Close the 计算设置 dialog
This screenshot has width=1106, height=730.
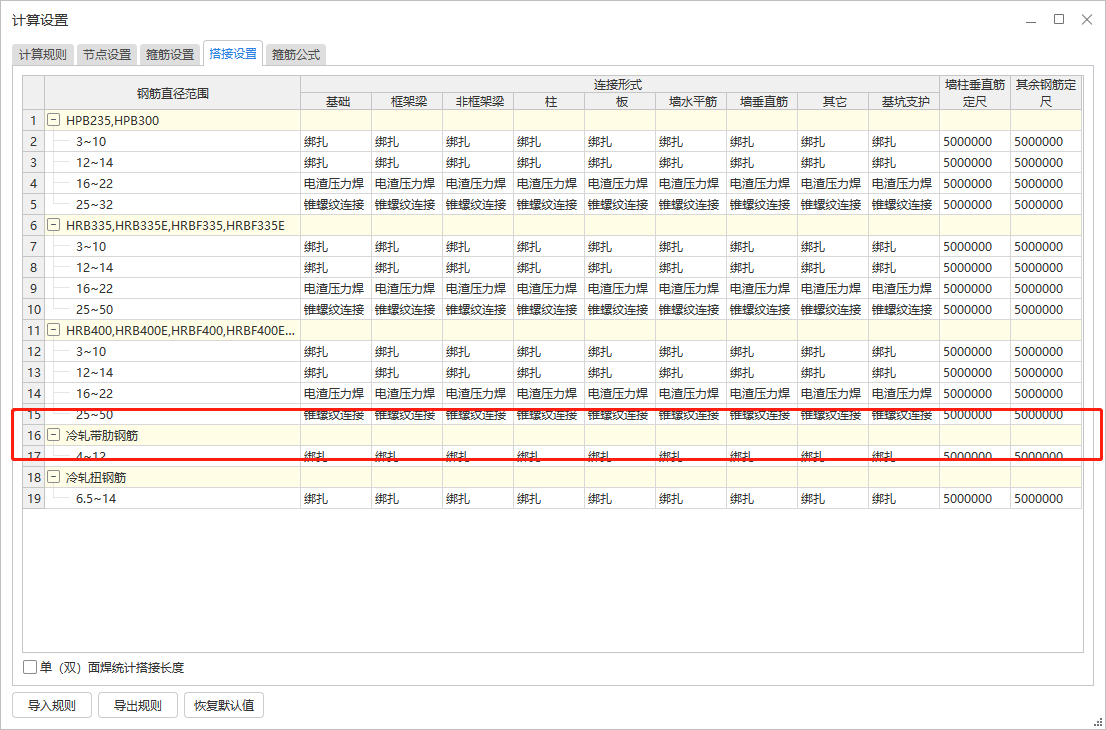(x=1087, y=20)
